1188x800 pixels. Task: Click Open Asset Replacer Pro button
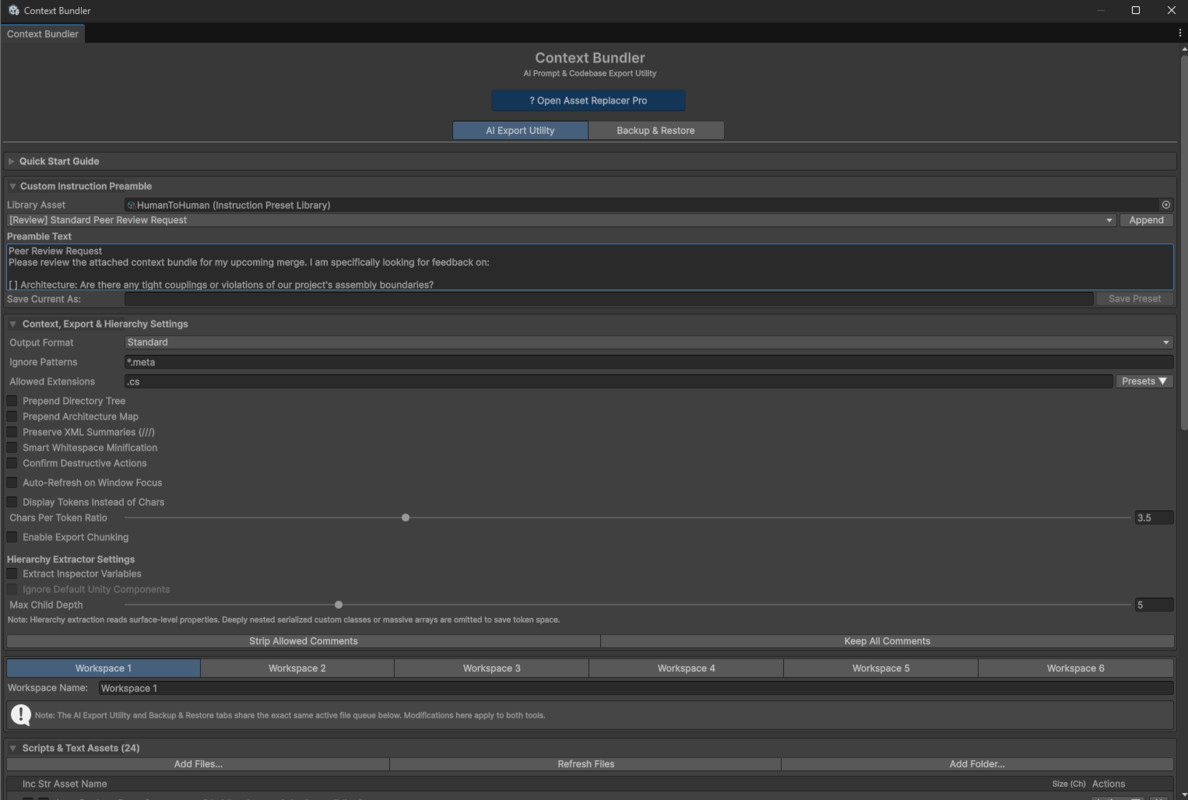(x=588, y=100)
